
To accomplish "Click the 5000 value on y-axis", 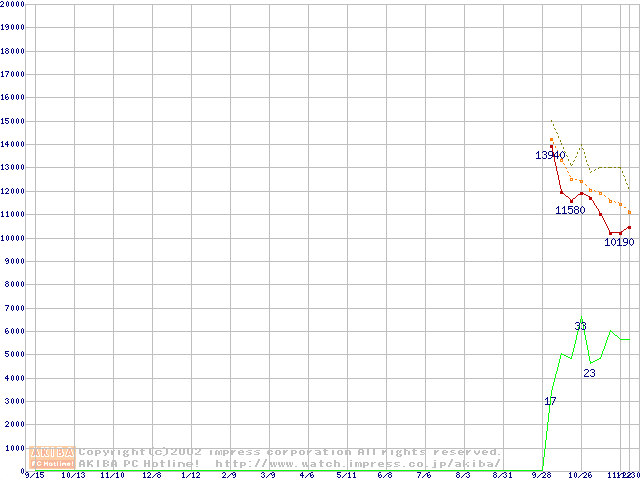I will [x=14, y=355].
